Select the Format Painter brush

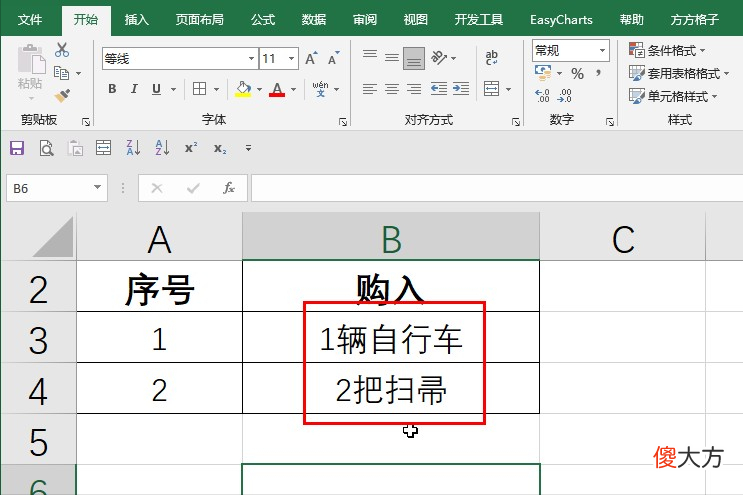(x=62, y=96)
